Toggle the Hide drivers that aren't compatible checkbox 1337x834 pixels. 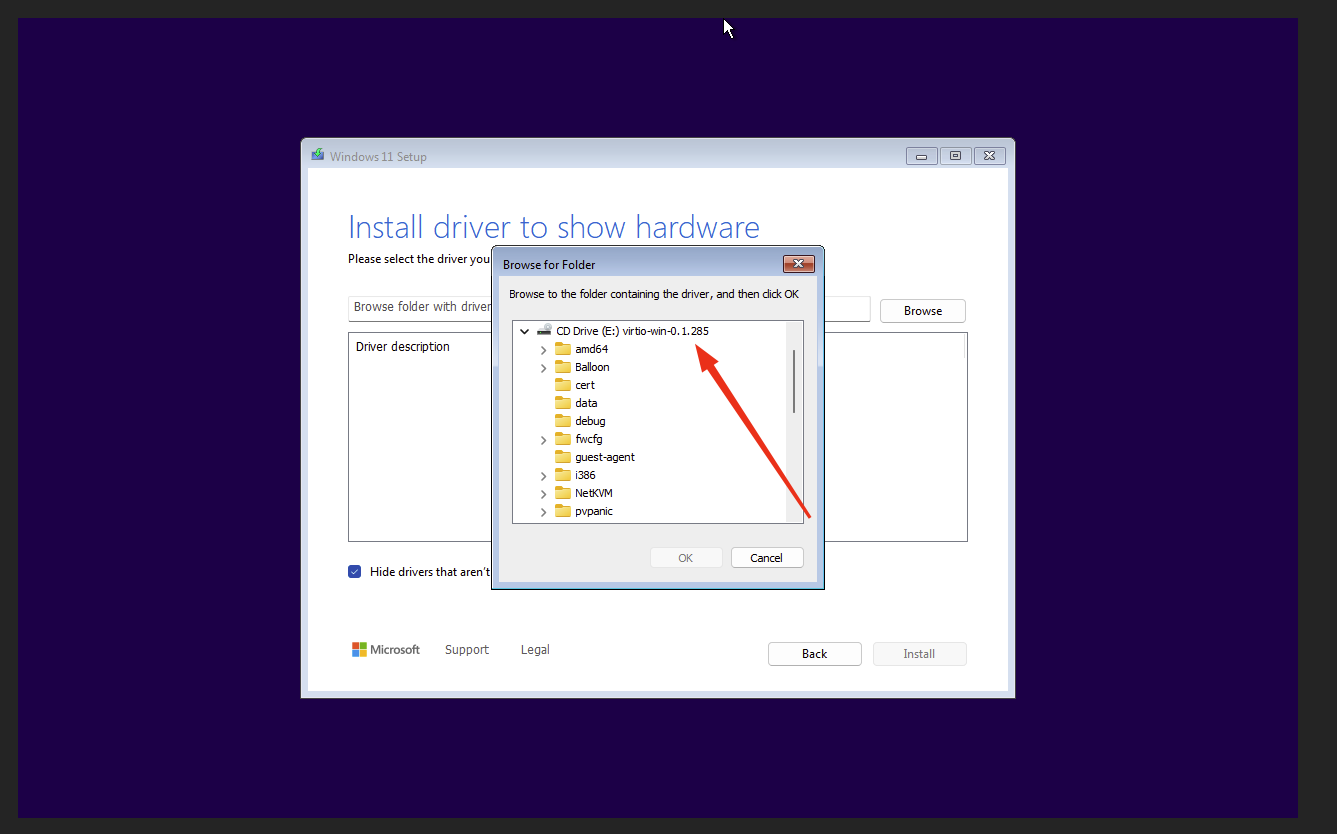(355, 571)
